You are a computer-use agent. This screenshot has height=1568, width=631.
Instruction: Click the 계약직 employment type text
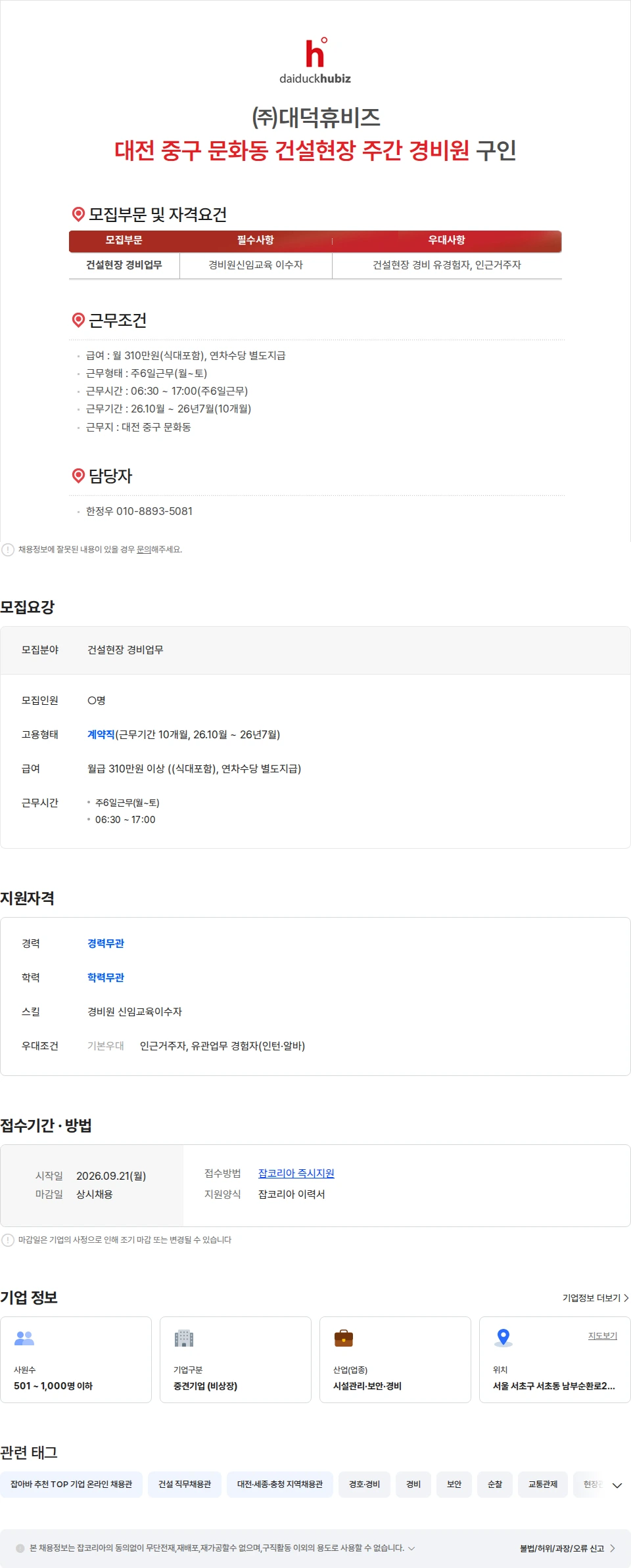pos(101,734)
